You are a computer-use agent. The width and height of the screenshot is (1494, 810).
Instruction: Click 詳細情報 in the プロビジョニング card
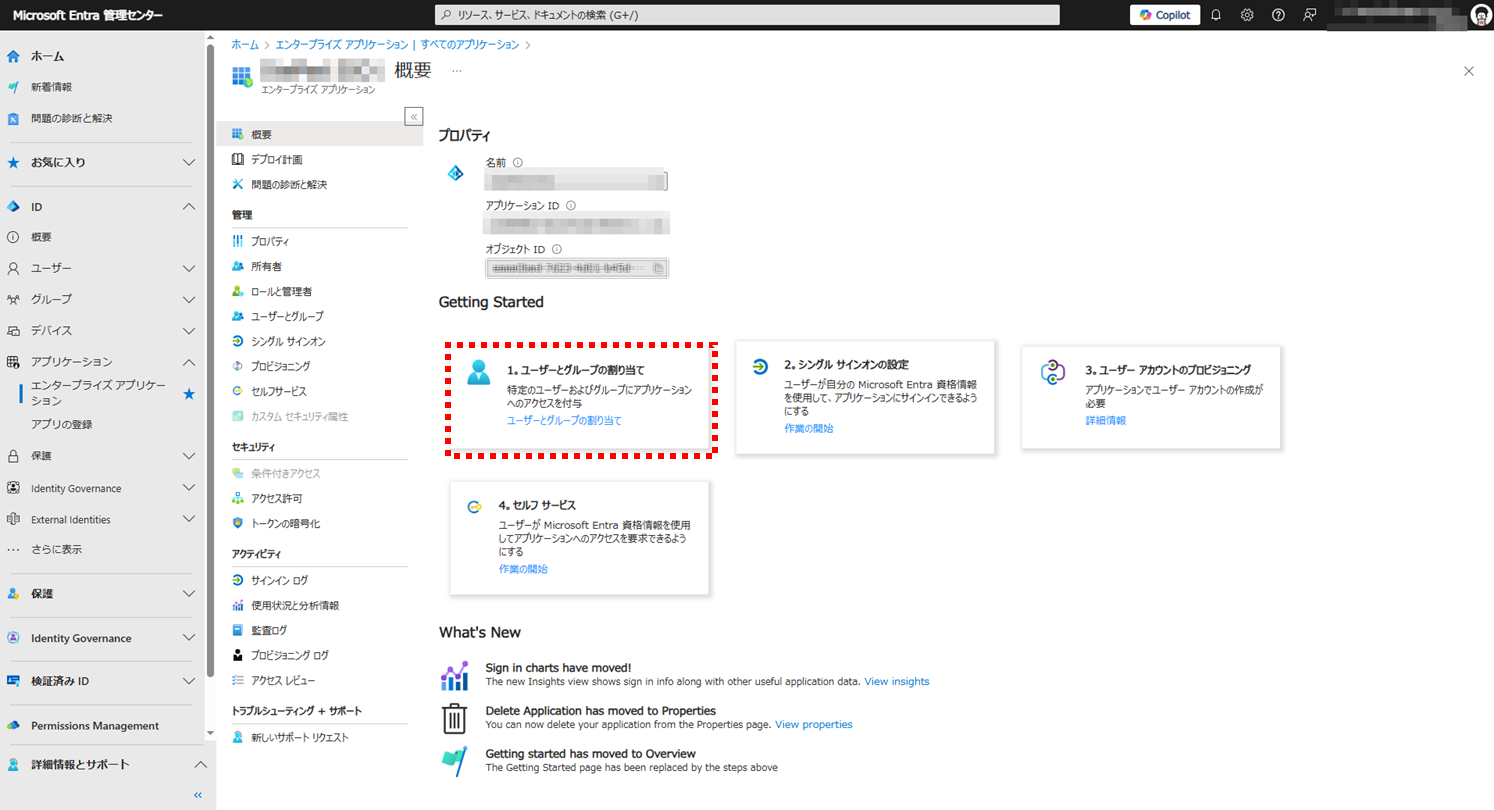click(x=1106, y=421)
